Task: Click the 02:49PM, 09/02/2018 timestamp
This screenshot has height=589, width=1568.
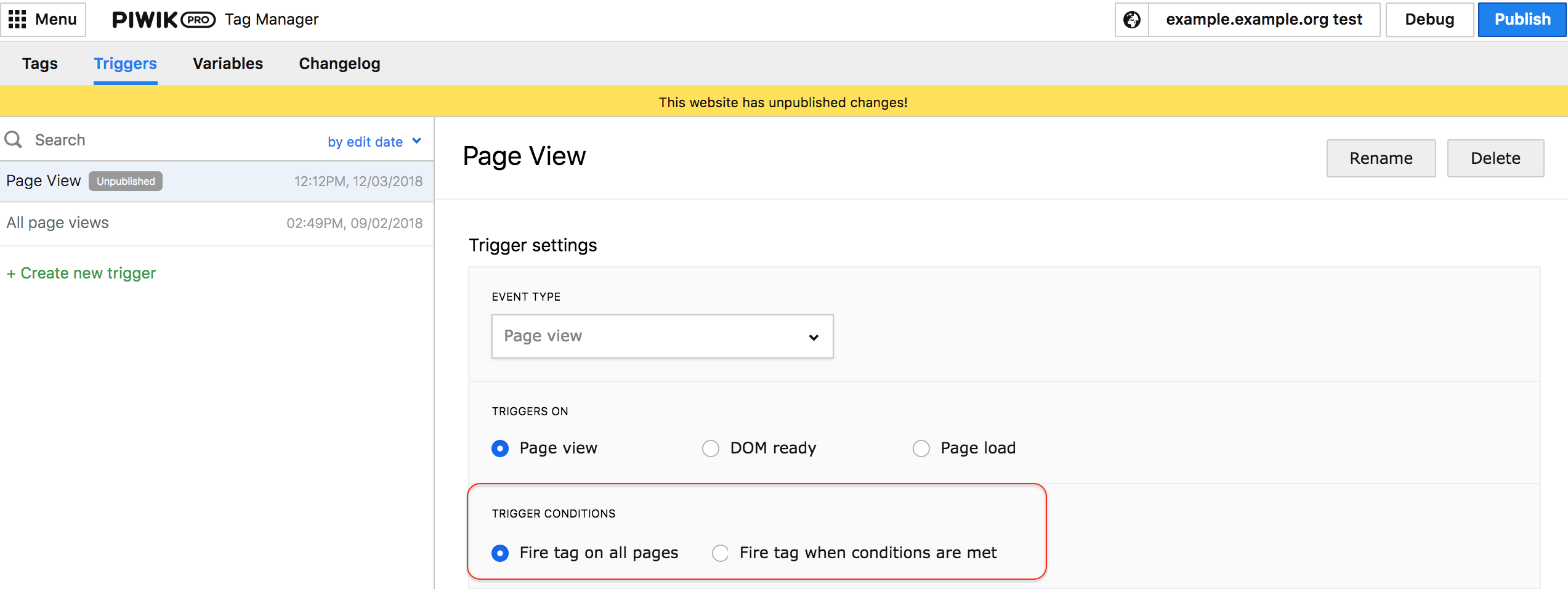Action: coord(355,223)
